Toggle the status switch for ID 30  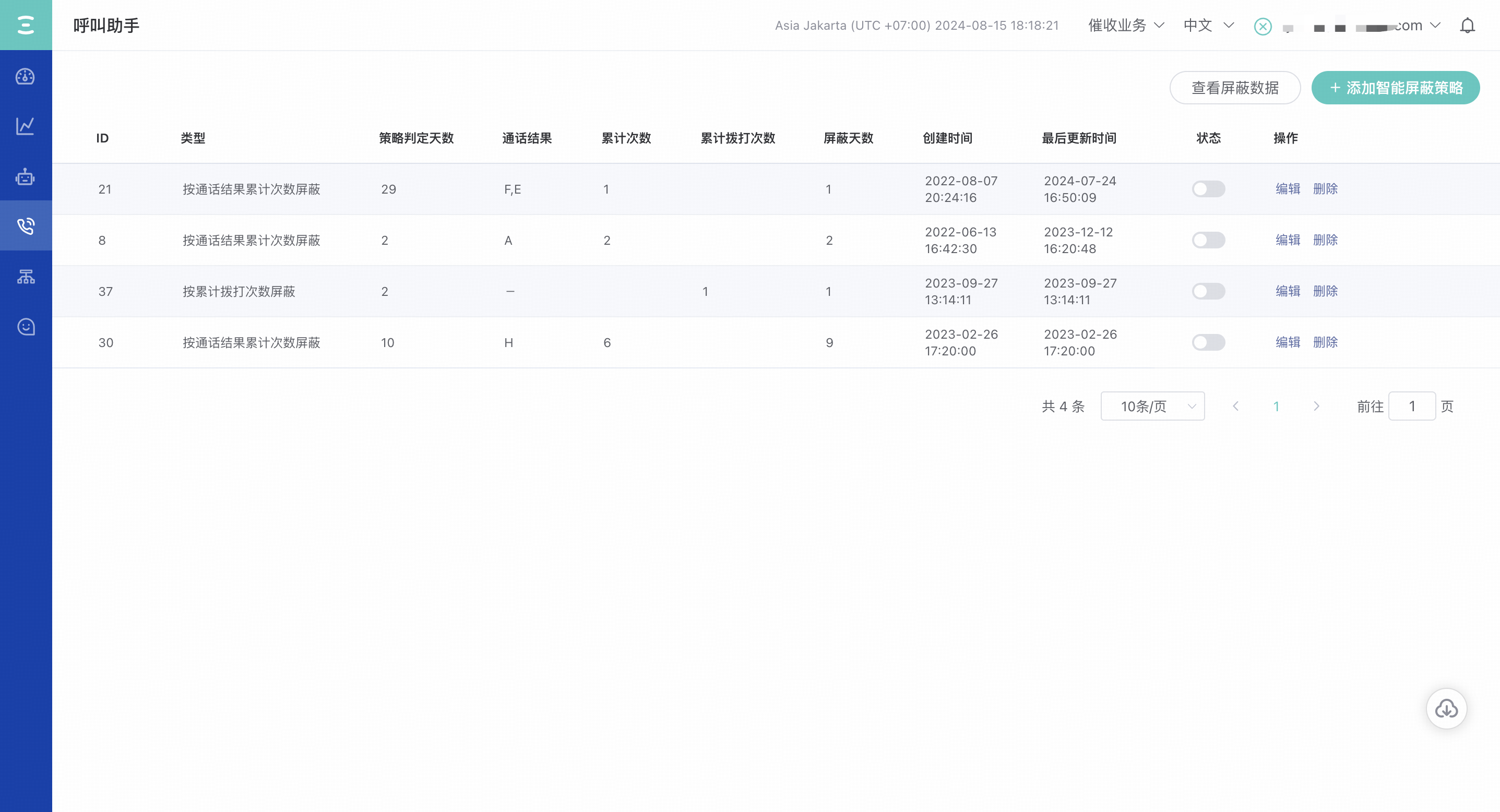point(1208,342)
